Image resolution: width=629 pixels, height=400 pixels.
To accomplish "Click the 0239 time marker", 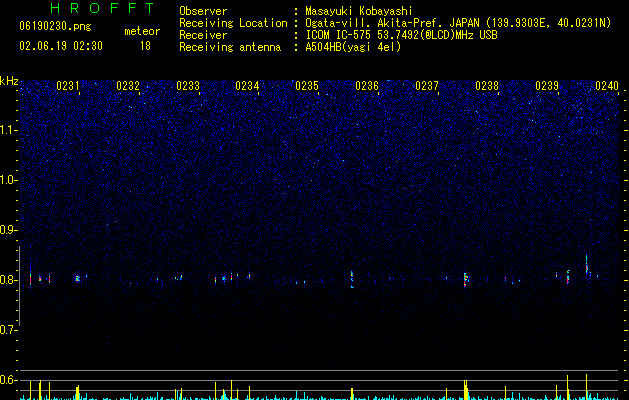I will [x=547, y=86].
